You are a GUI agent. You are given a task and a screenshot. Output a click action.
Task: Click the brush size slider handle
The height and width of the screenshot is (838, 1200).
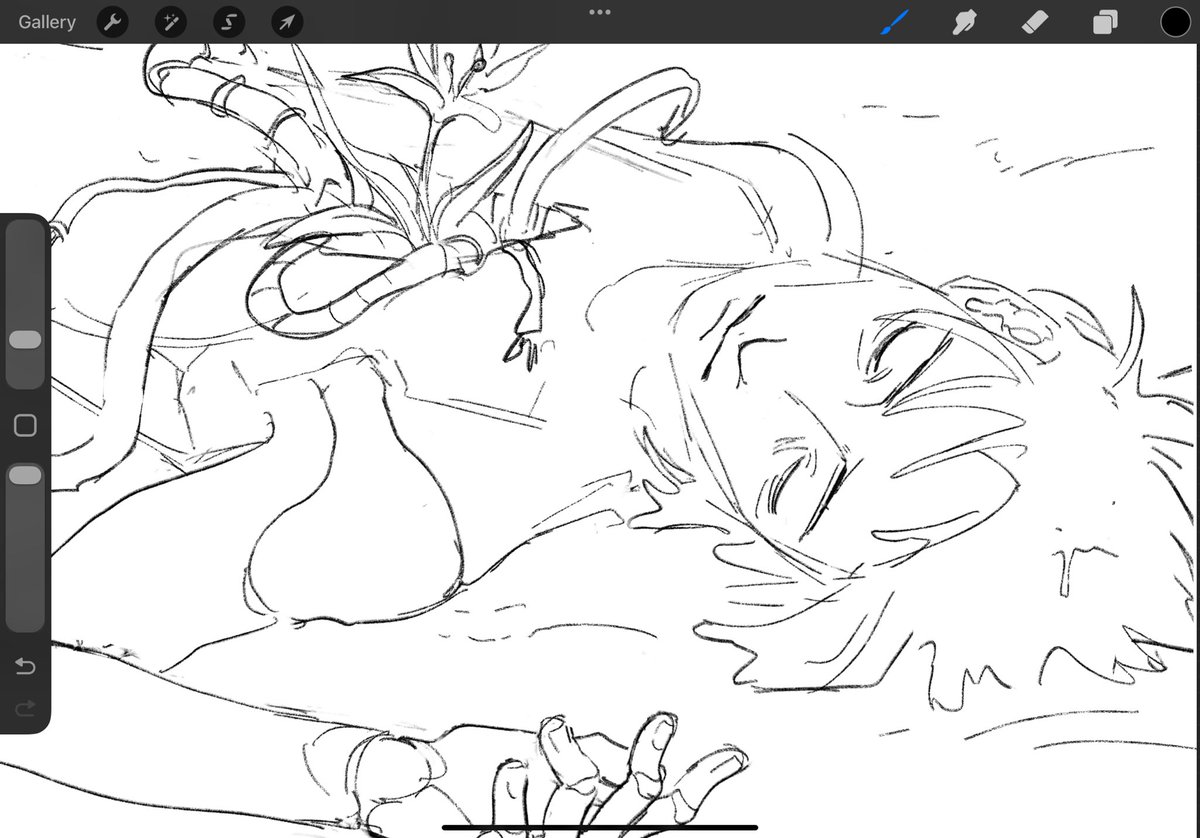coord(25,340)
